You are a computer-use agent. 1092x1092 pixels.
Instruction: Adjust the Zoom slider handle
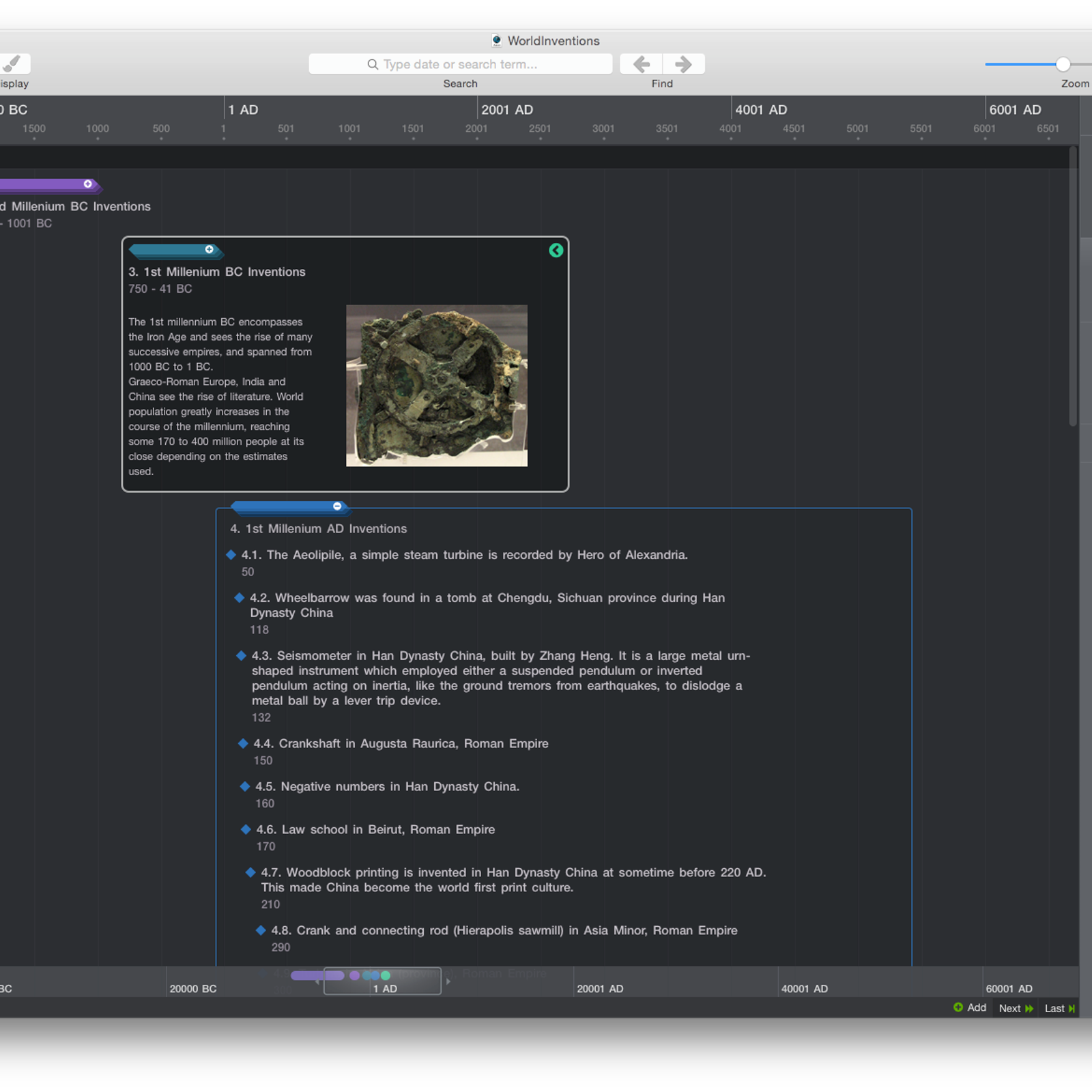[x=1063, y=64]
